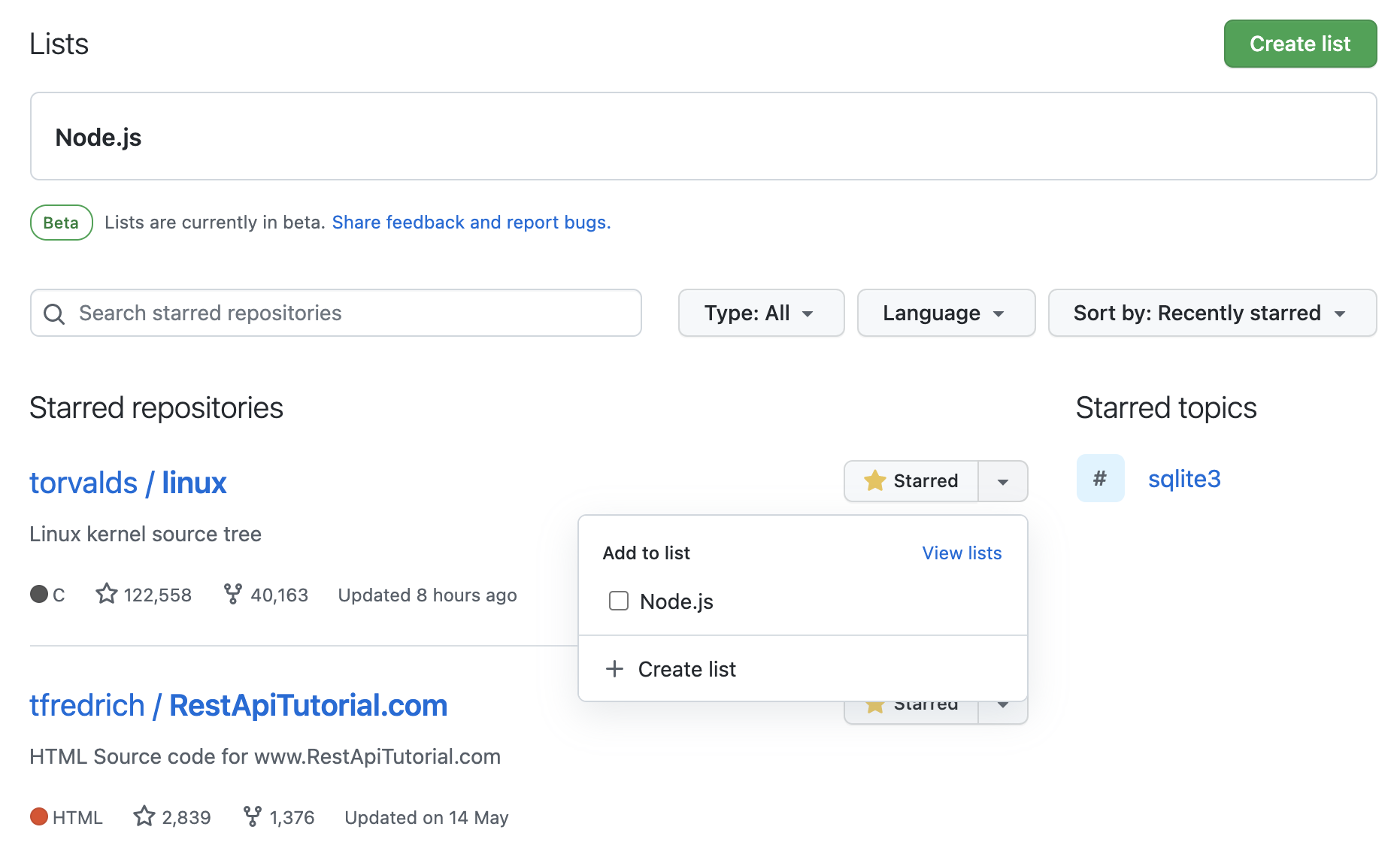Click the plus icon beside Create list
Image resolution: width=1400 pixels, height=842 pixels.
click(614, 669)
